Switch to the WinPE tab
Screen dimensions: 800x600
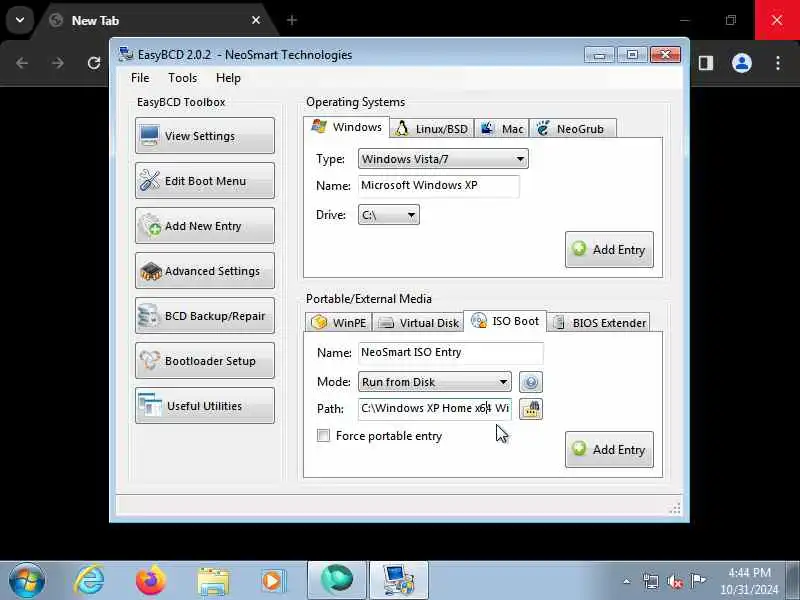click(x=339, y=322)
